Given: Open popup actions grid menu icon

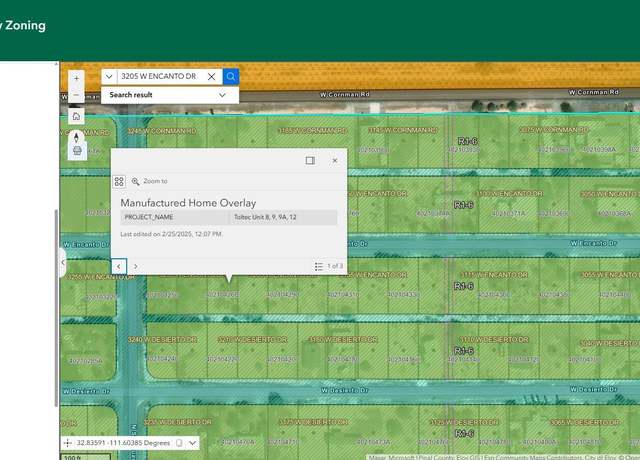Looking at the screenshot, I should [x=119, y=181].
